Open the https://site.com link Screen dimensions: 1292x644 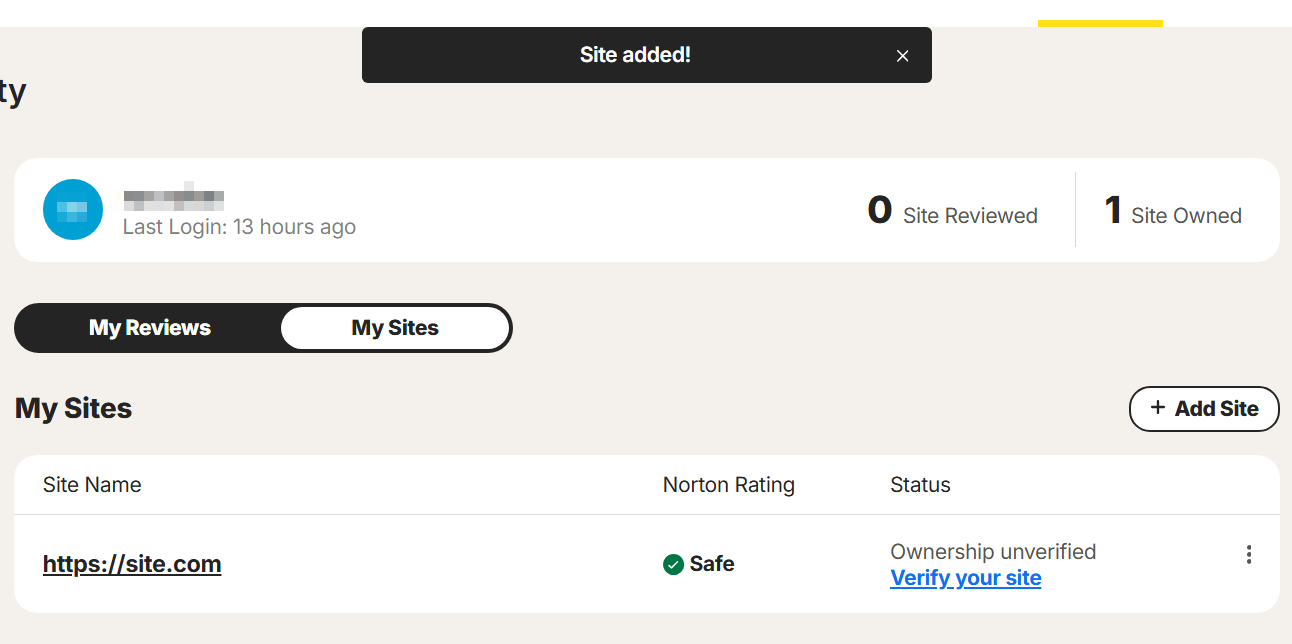pyautogui.click(x=132, y=564)
